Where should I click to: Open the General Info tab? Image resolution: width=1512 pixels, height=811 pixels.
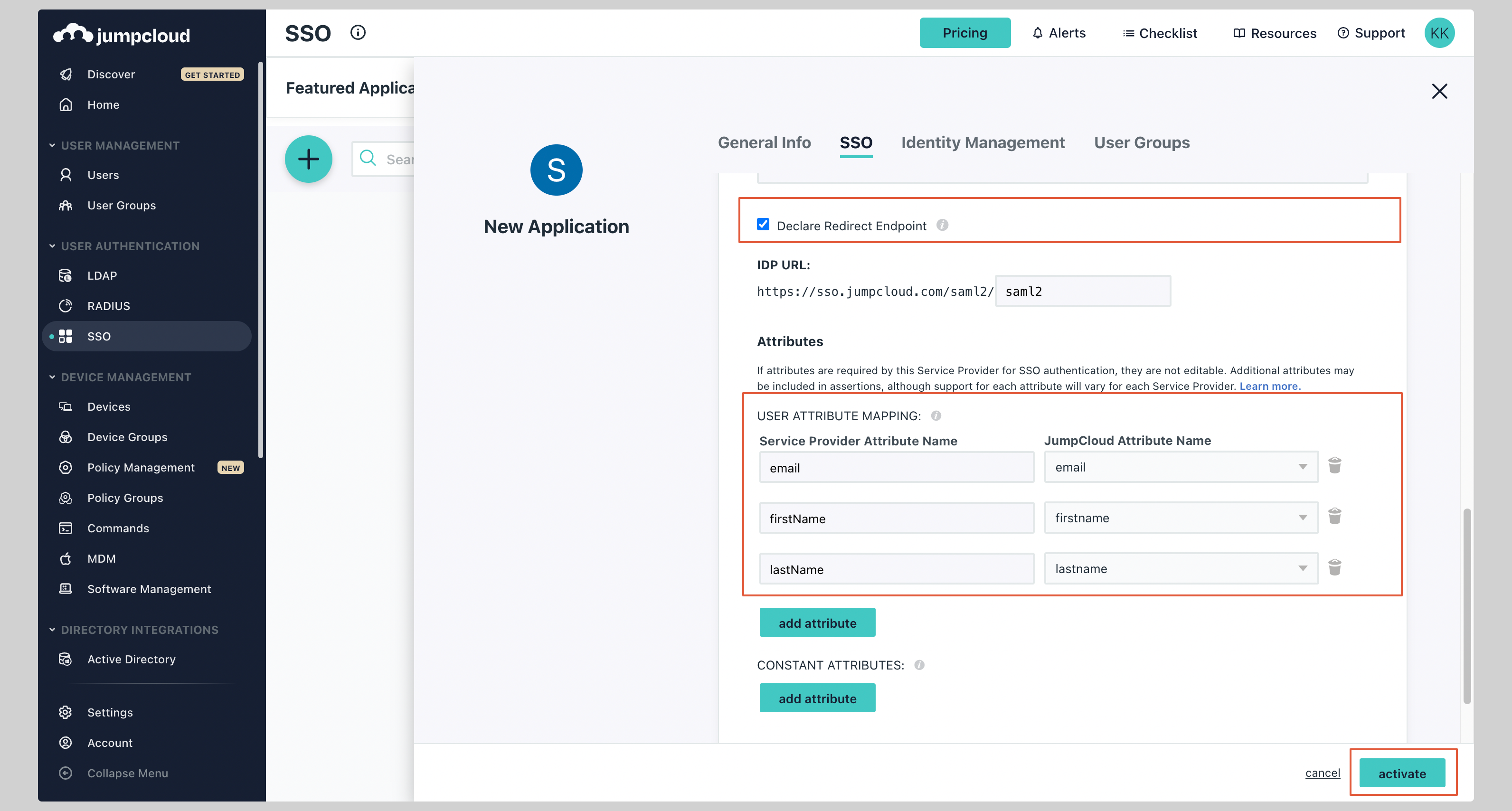[764, 142]
